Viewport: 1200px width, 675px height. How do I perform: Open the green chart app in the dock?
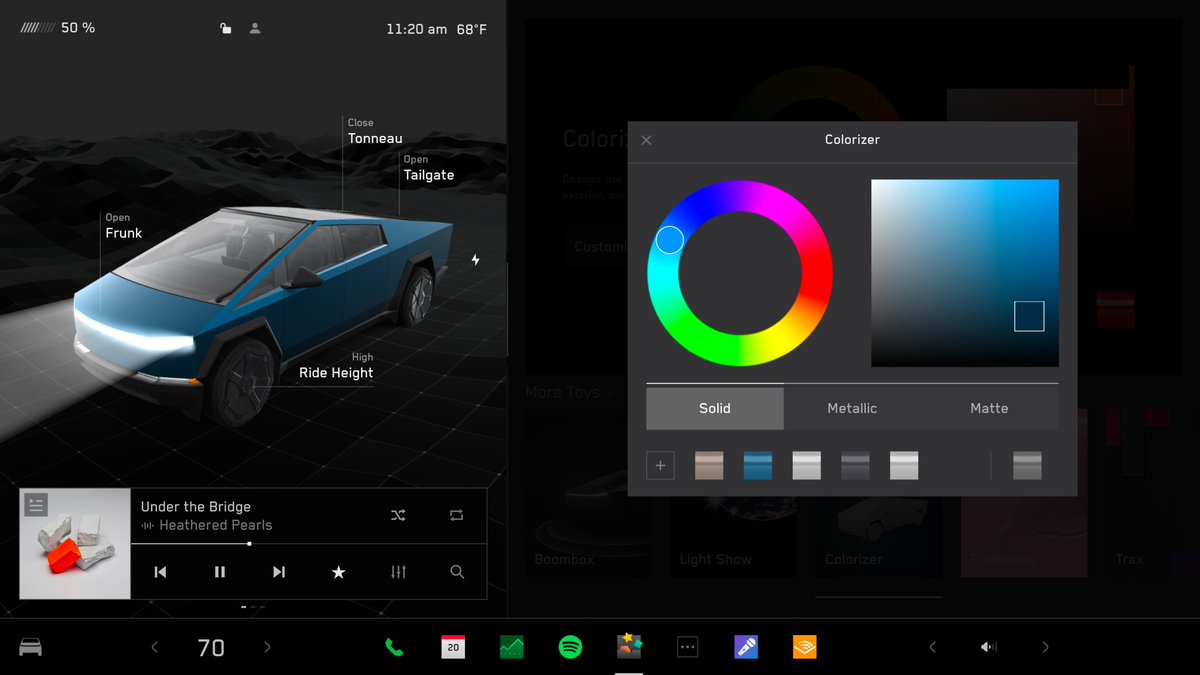pyautogui.click(x=512, y=647)
